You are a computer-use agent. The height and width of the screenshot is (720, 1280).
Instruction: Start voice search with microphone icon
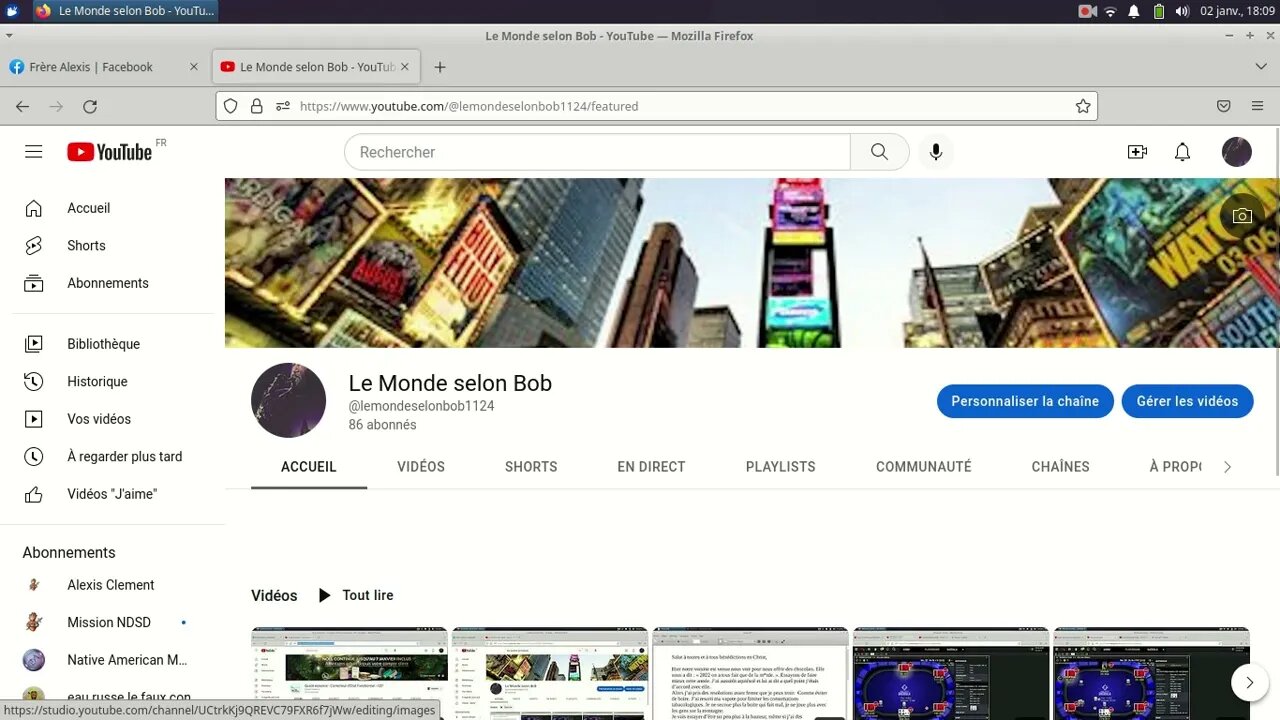click(935, 152)
